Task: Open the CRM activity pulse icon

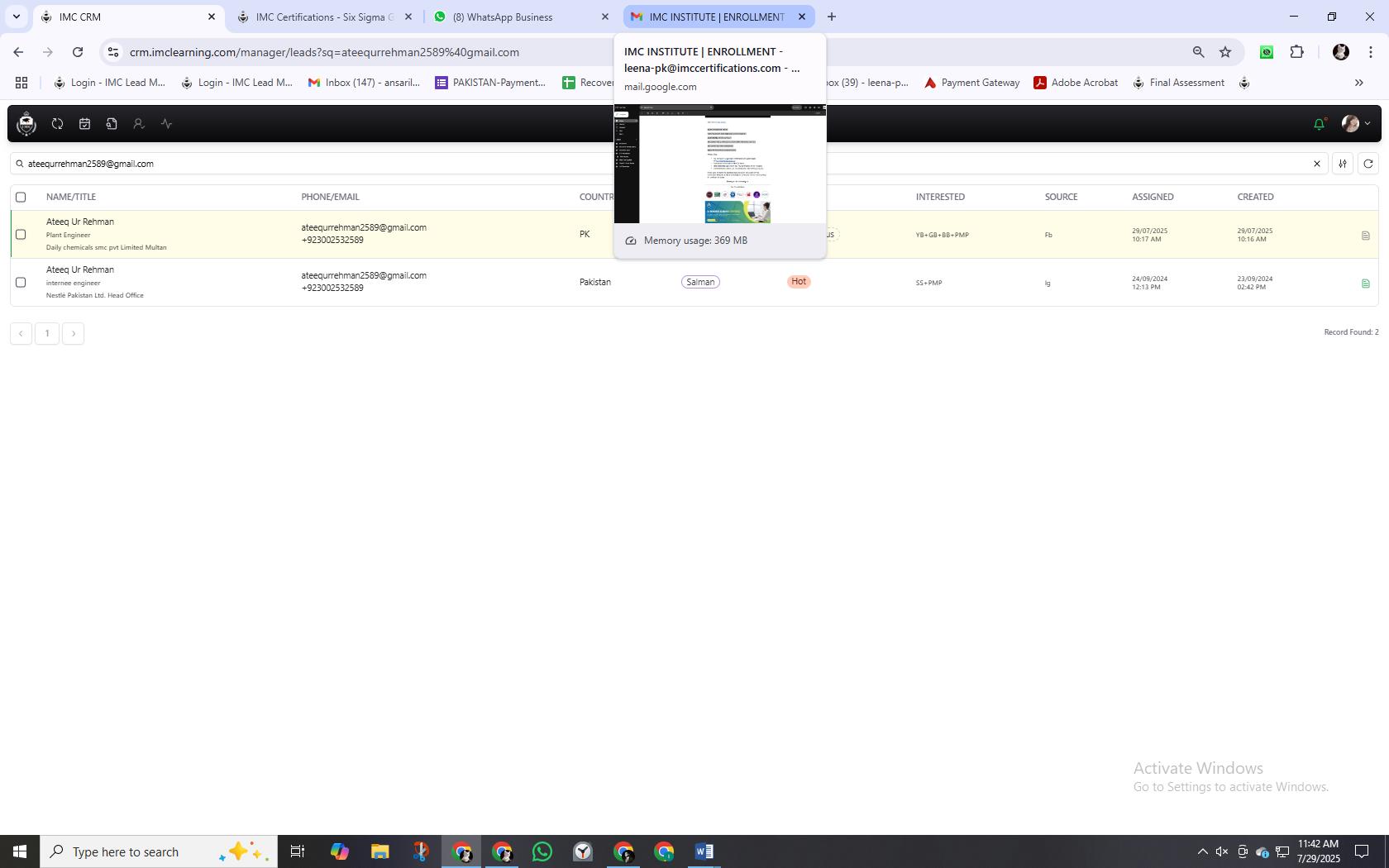Action: (x=166, y=123)
